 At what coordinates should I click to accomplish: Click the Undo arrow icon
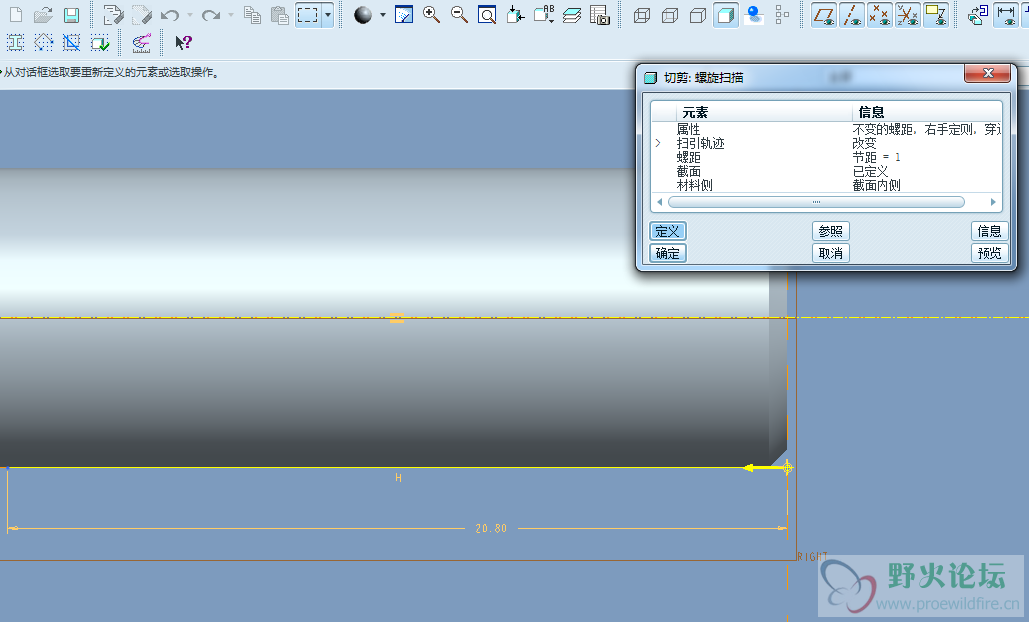pyautogui.click(x=170, y=14)
